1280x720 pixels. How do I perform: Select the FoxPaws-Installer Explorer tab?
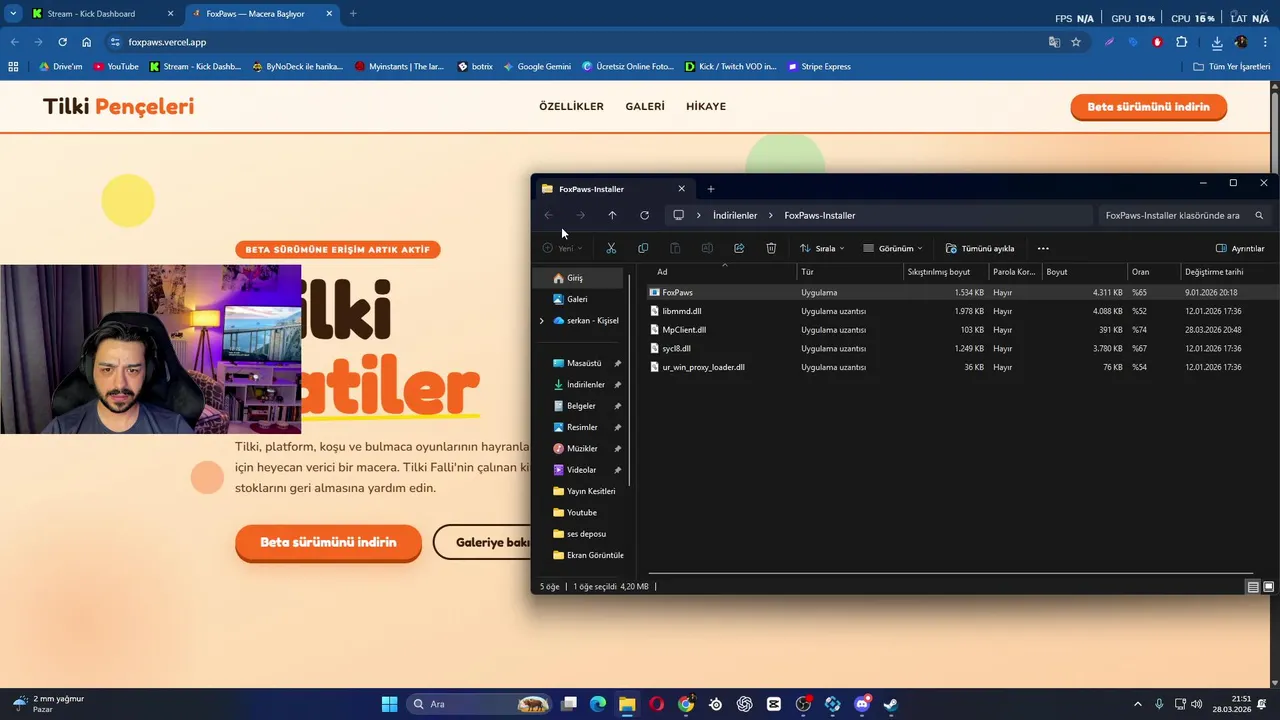613,189
